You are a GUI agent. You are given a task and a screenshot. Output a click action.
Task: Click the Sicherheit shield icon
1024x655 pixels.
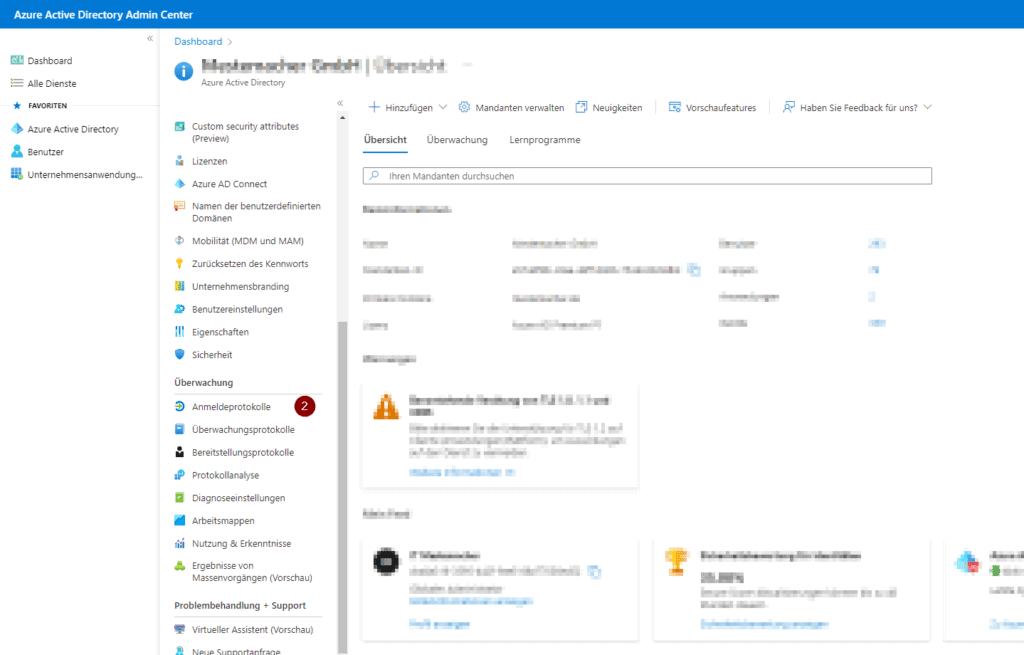pos(180,354)
